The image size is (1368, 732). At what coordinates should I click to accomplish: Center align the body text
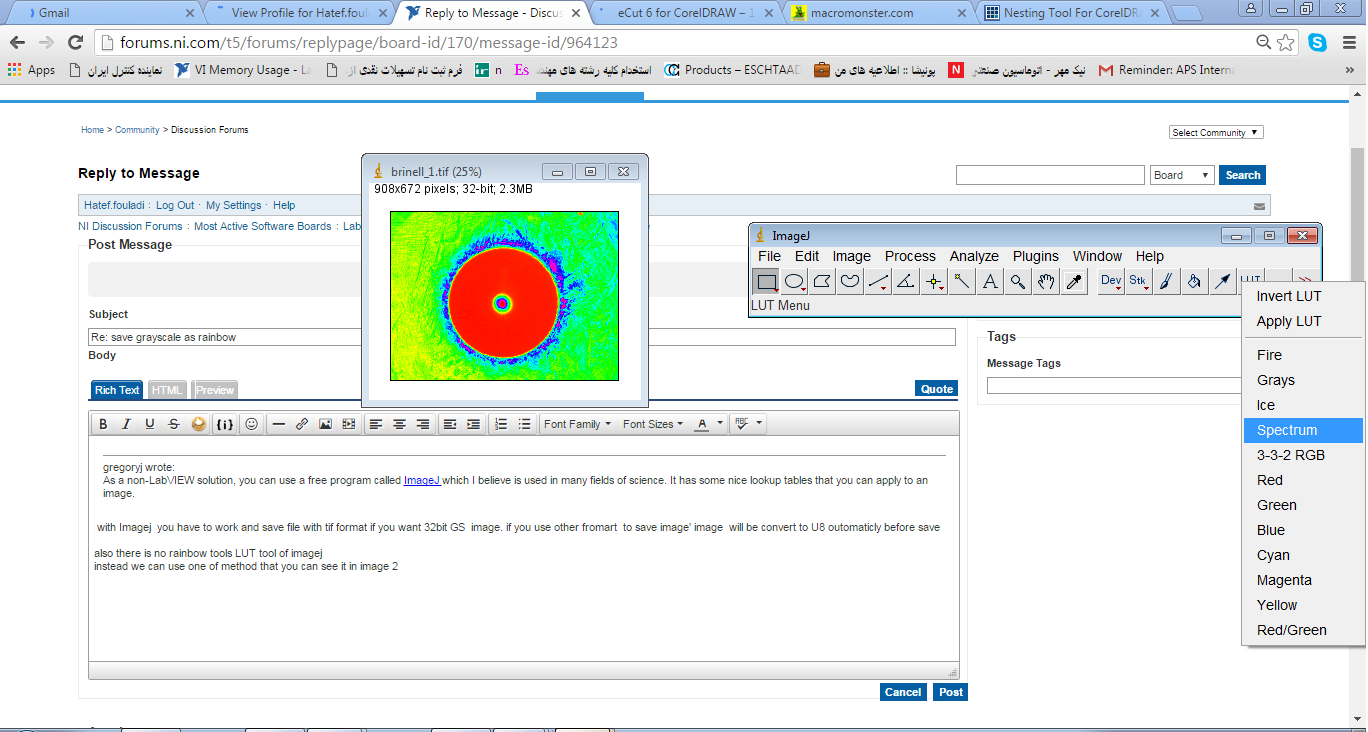pyautogui.click(x=399, y=424)
